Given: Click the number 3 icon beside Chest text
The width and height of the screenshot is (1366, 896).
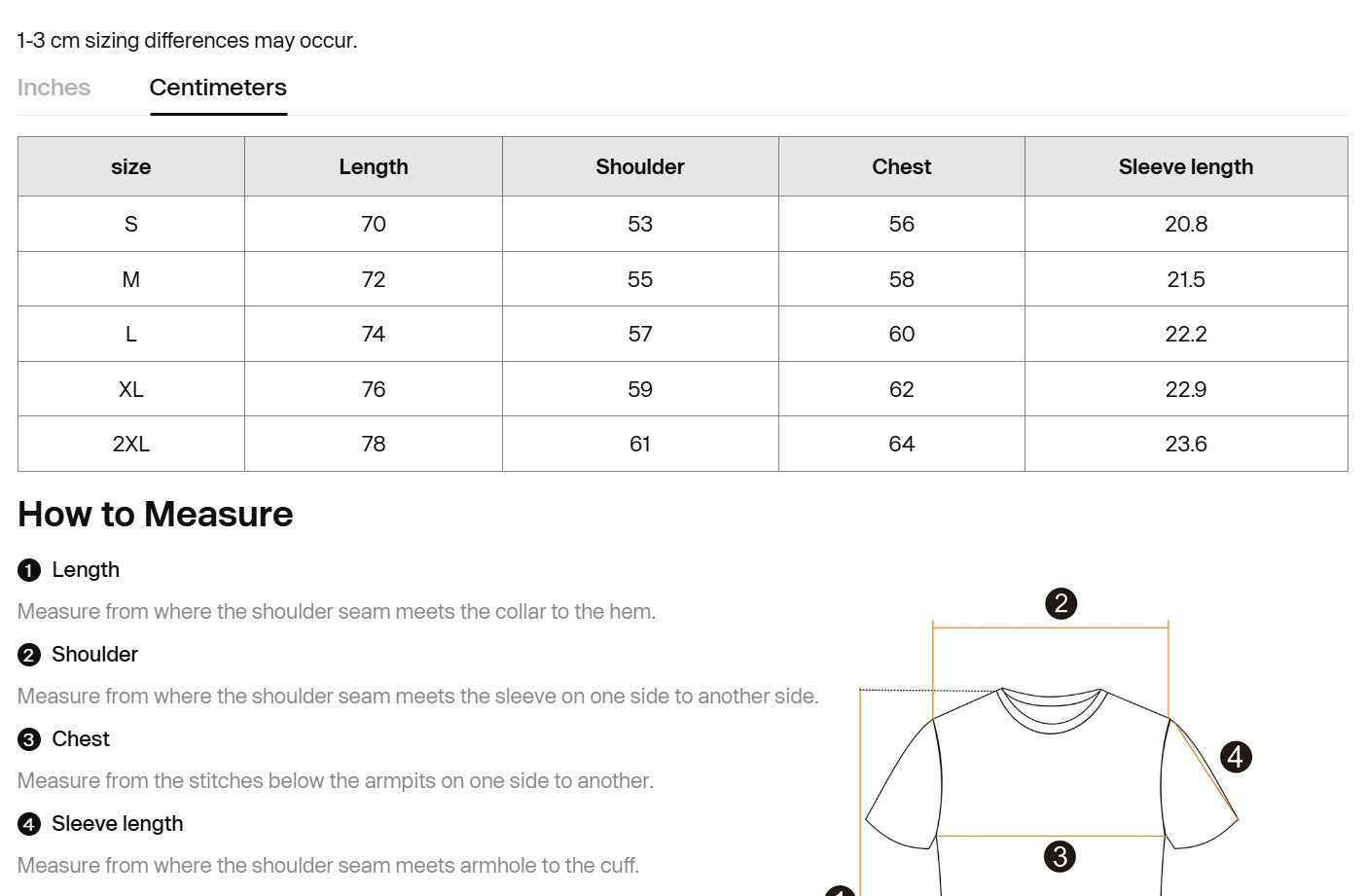Looking at the screenshot, I should (x=29, y=739).
